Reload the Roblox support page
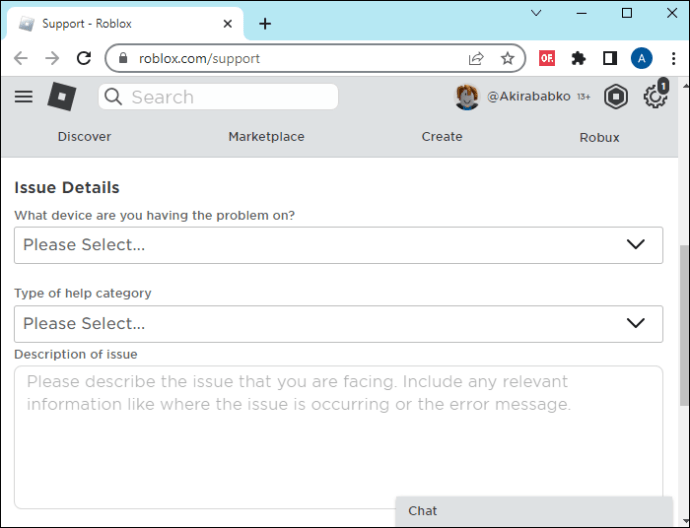Image resolution: width=690 pixels, height=528 pixels. 84,58
